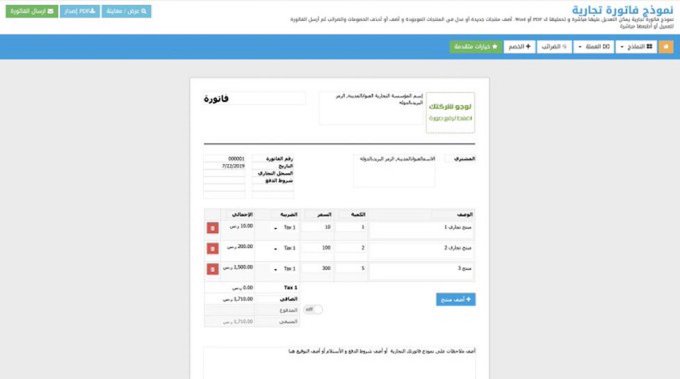The height and width of the screenshot is (379, 680).
Task: Edit third product description field
Action: coord(421,271)
